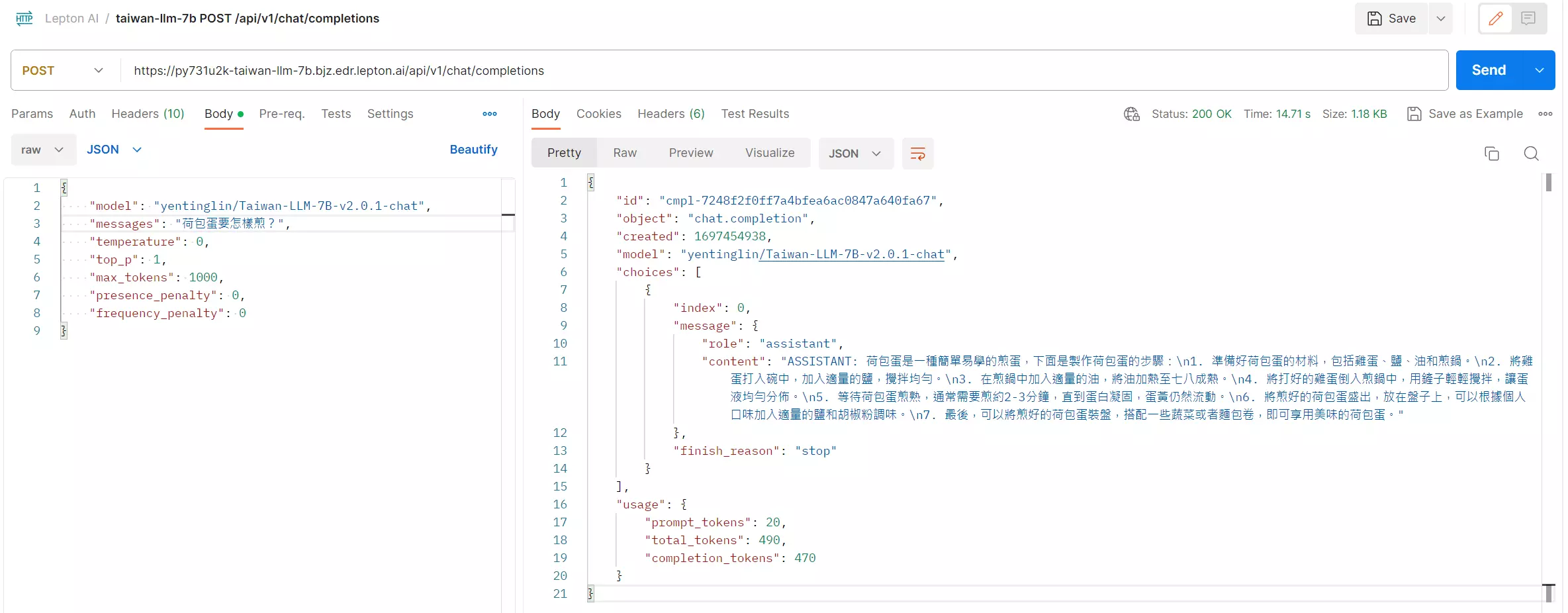This screenshot has width=1568, height=613.
Task: Click the HTTP request icon beside Lepton AI
Action: click(24, 19)
